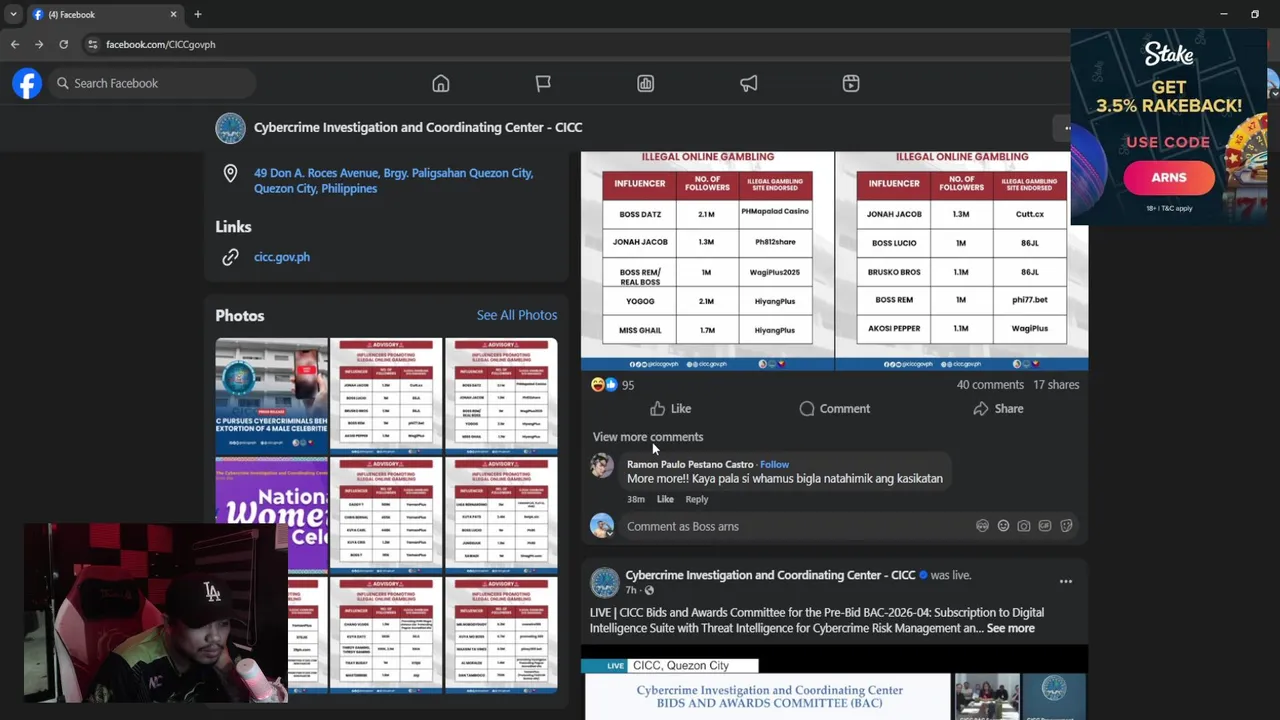Image resolution: width=1280 pixels, height=720 pixels.
Task: Click the browser forward arrow
Action: (x=39, y=44)
